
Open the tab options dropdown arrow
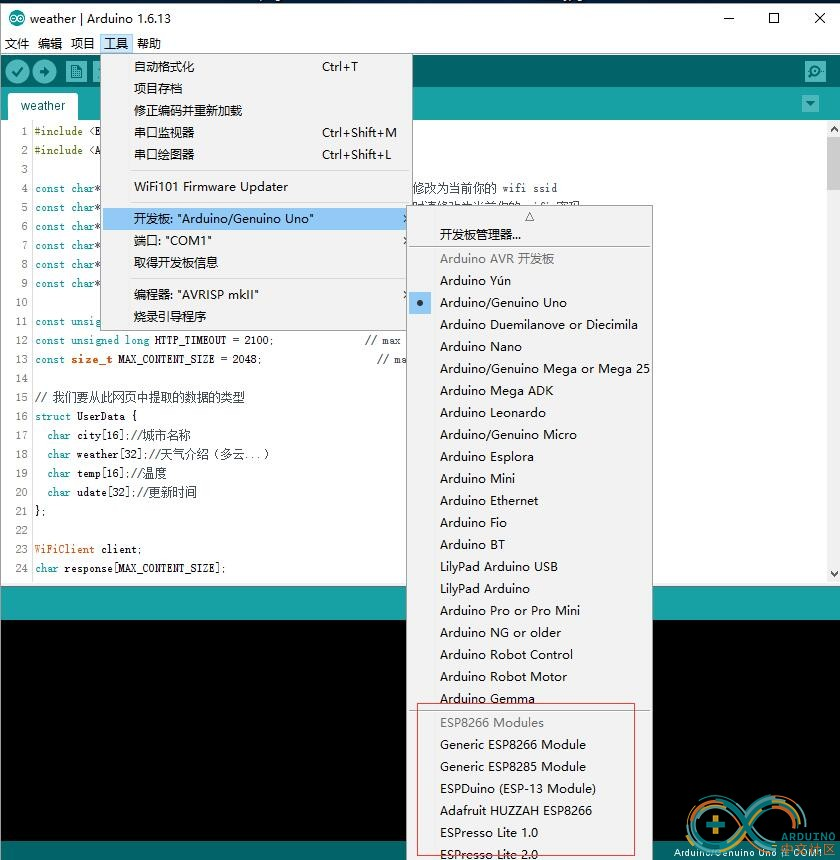[x=810, y=103]
